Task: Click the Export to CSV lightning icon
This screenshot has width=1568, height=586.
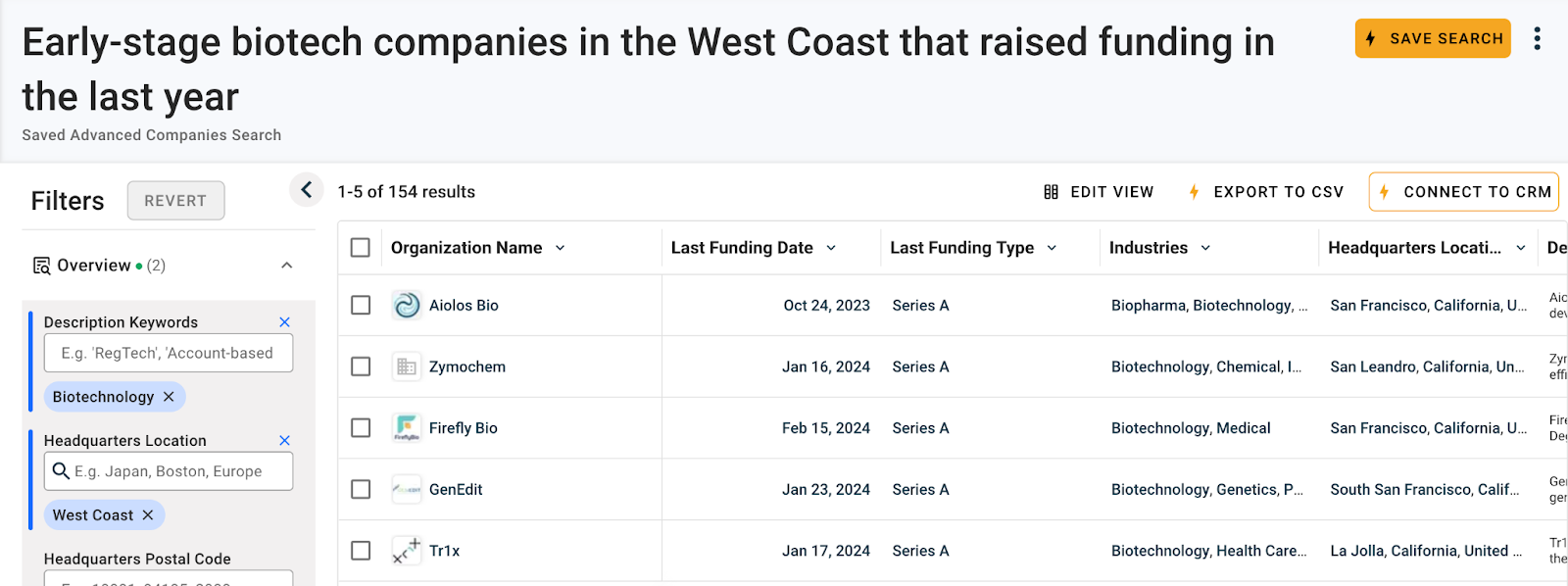Action: click(1194, 191)
